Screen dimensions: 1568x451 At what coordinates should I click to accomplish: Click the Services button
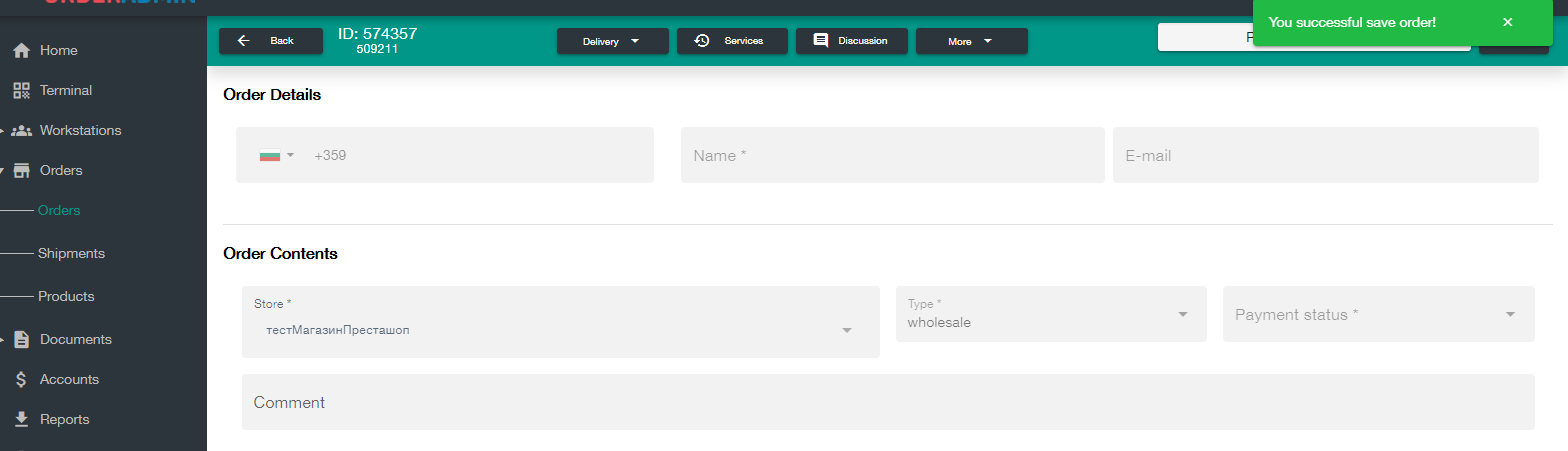coord(733,41)
